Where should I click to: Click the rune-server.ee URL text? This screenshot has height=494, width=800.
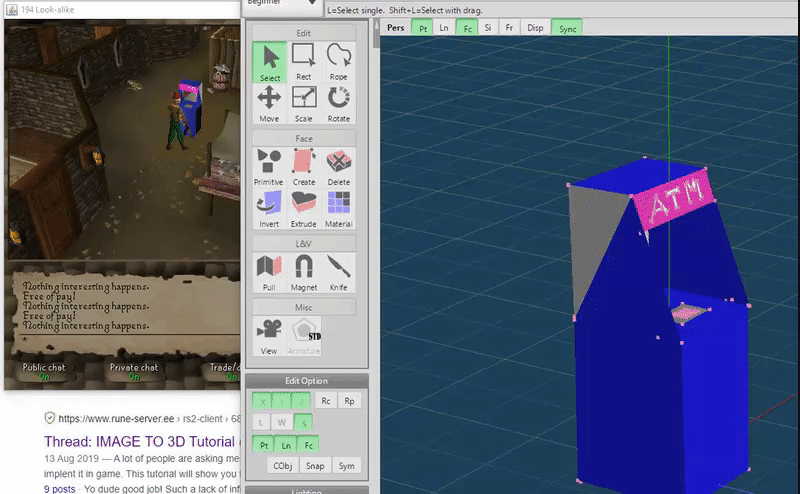click(116, 418)
